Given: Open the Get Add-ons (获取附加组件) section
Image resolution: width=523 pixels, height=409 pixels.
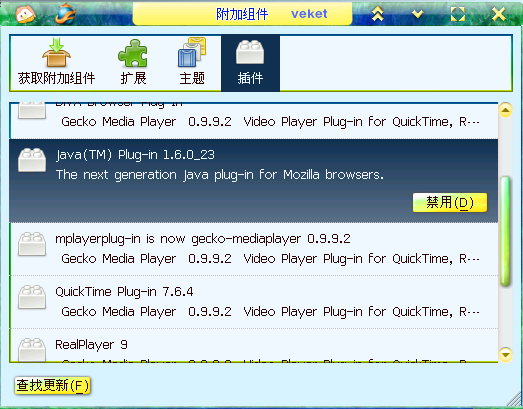Looking at the screenshot, I should [56, 62].
